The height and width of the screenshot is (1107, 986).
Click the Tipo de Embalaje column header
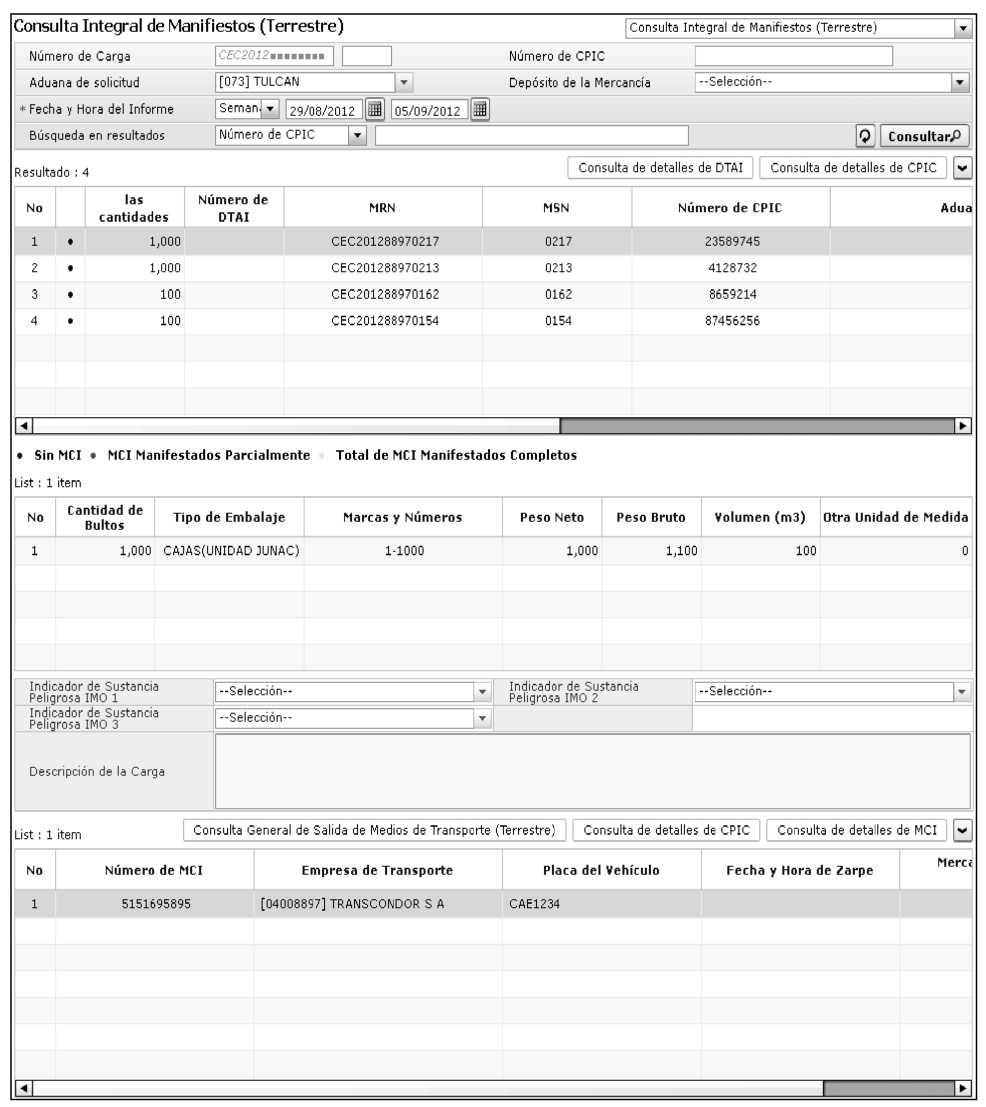pos(229,517)
